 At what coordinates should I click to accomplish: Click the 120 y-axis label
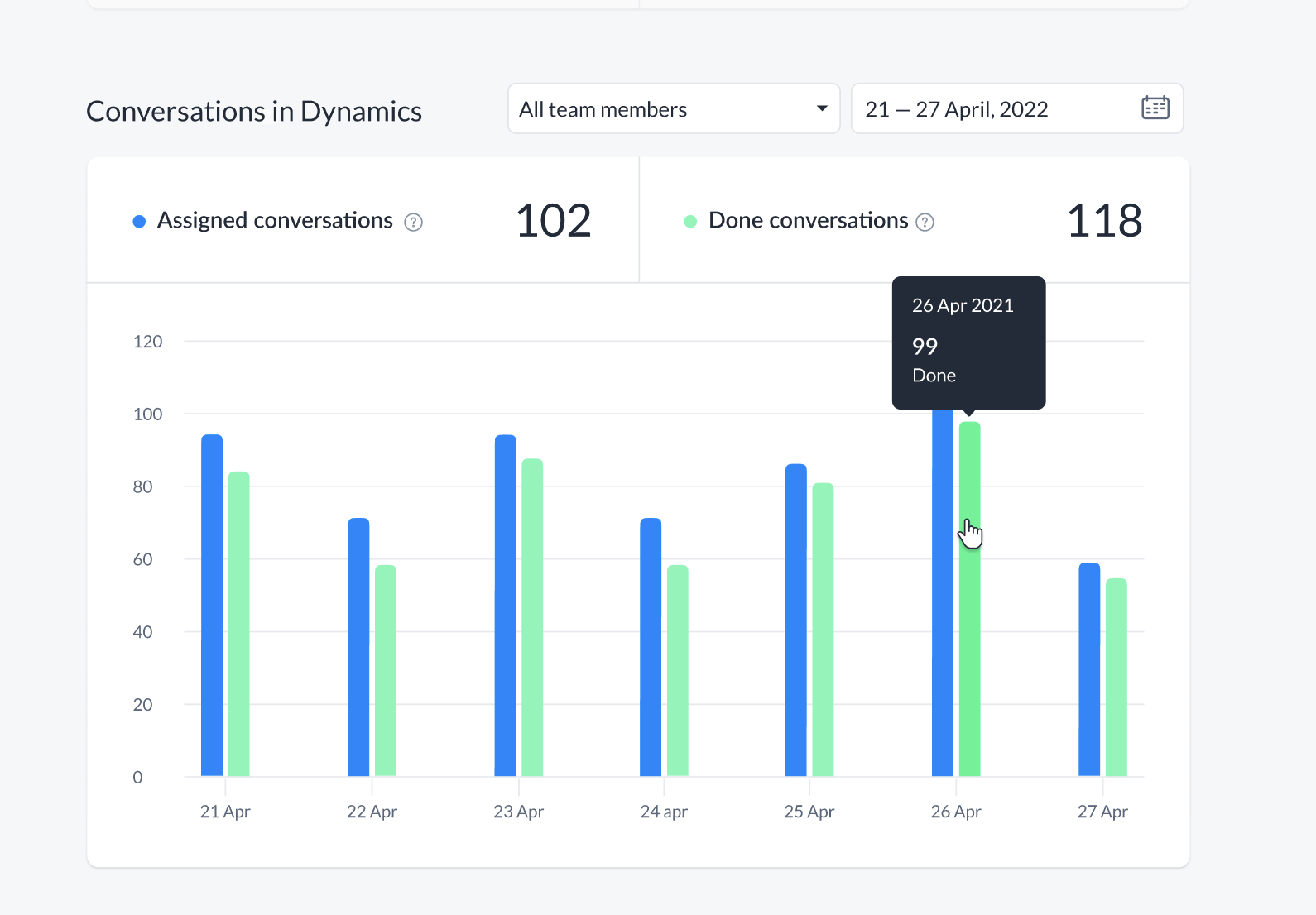147,342
